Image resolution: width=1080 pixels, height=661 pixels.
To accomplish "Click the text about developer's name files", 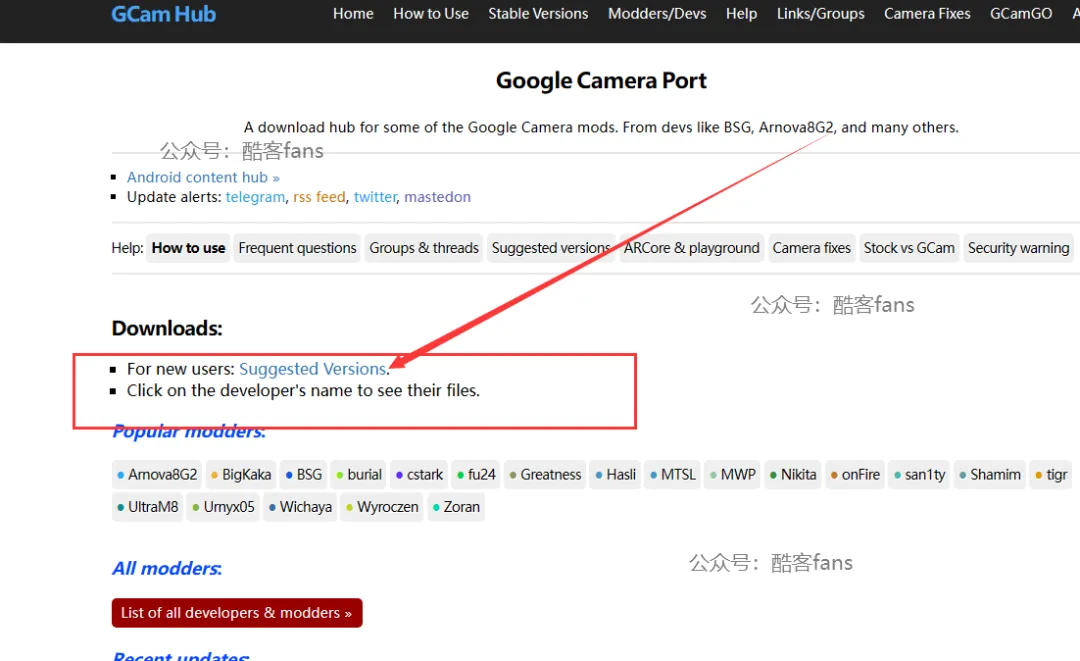I will pos(303,390).
